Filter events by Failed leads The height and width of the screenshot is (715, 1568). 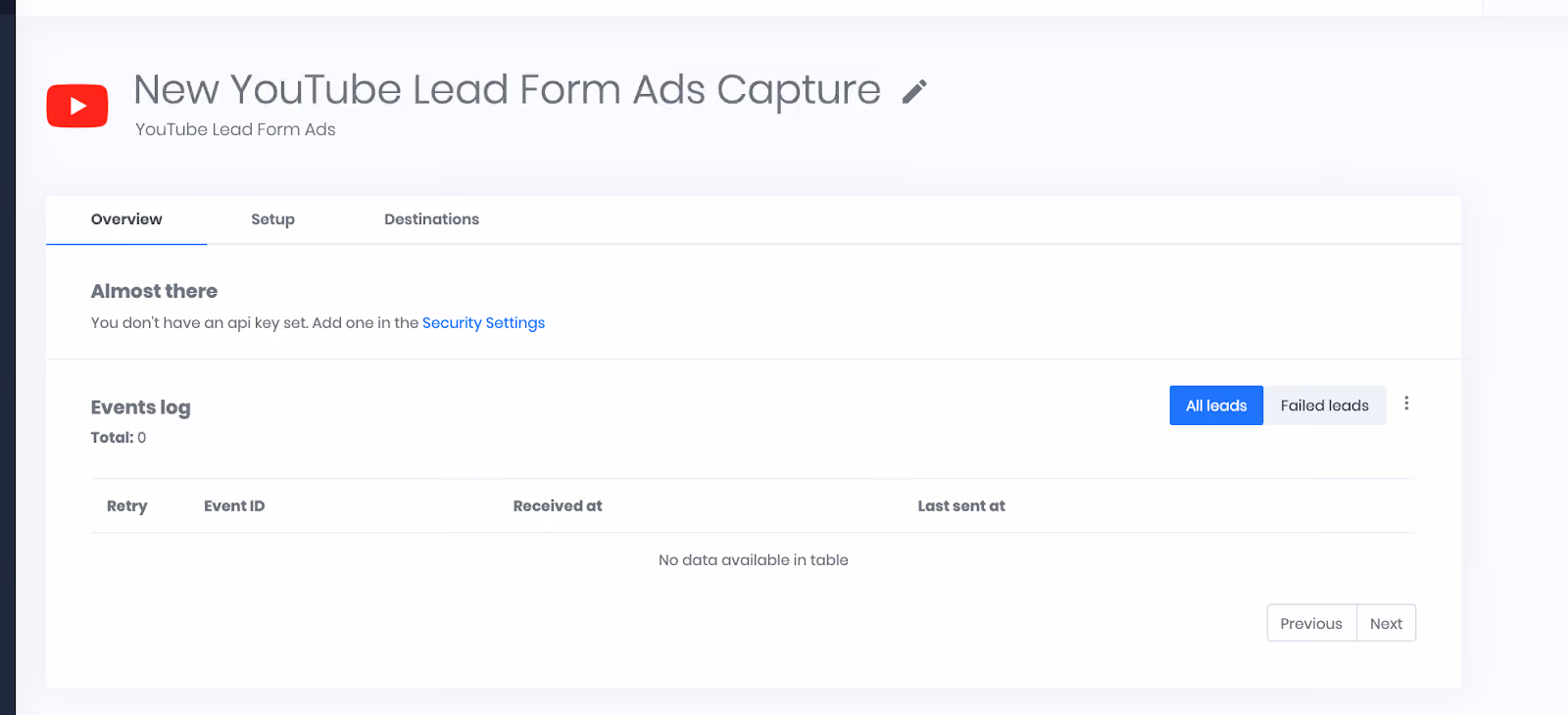(1324, 405)
